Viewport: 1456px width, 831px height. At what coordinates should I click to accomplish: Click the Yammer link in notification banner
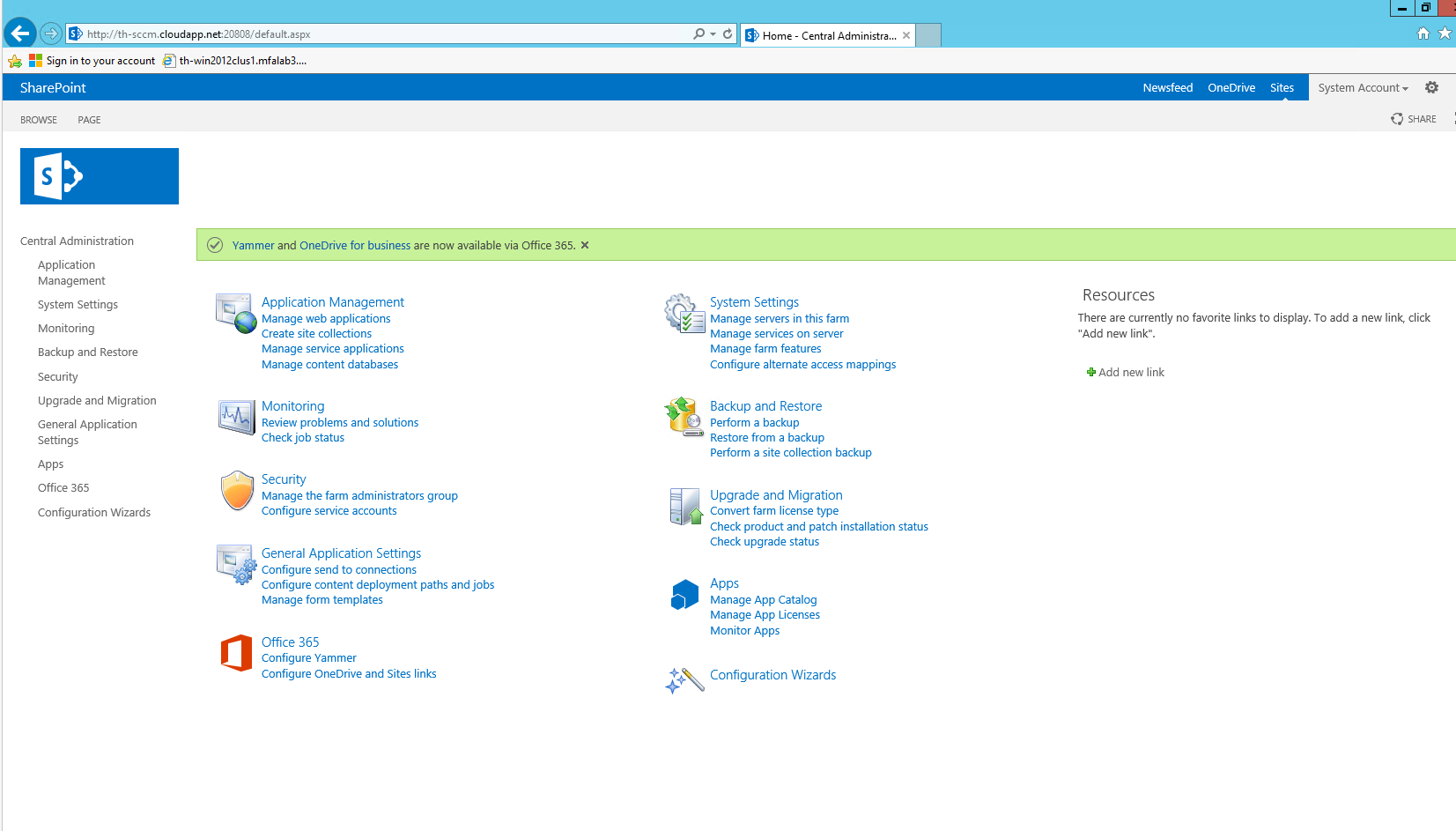[254, 245]
